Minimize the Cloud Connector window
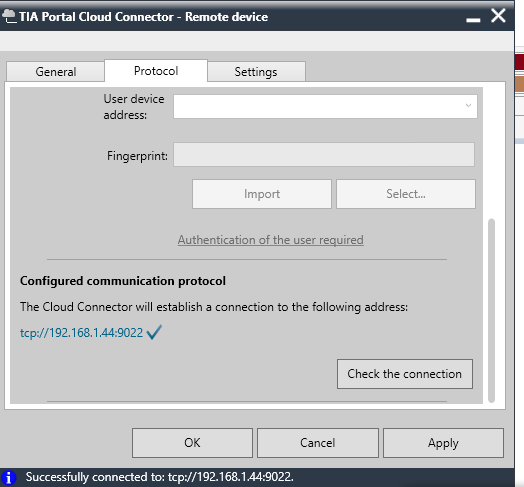The width and height of the screenshot is (524, 487). [473, 20]
